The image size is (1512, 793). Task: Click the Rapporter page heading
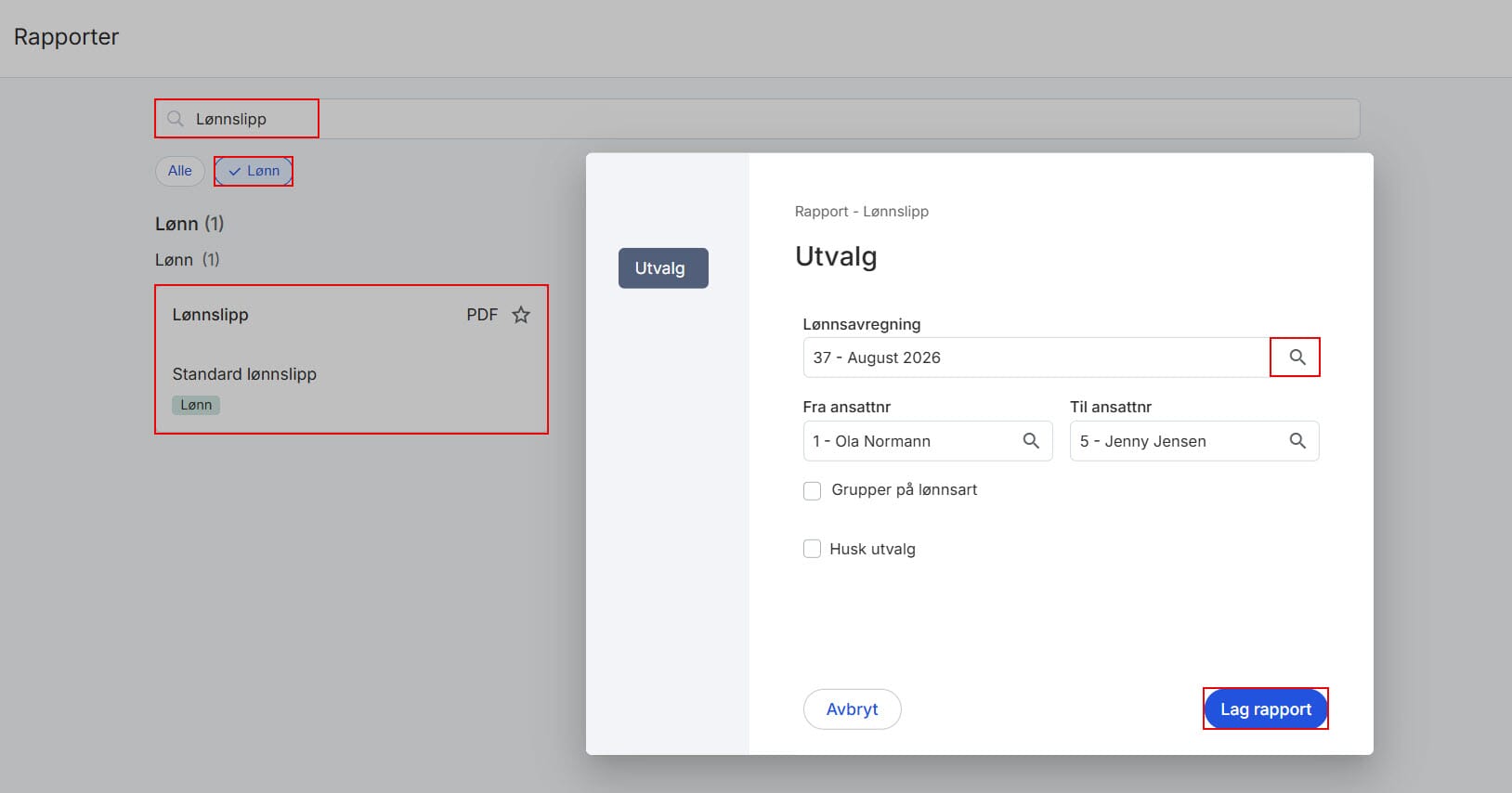pyautogui.click(x=67, y=37)
